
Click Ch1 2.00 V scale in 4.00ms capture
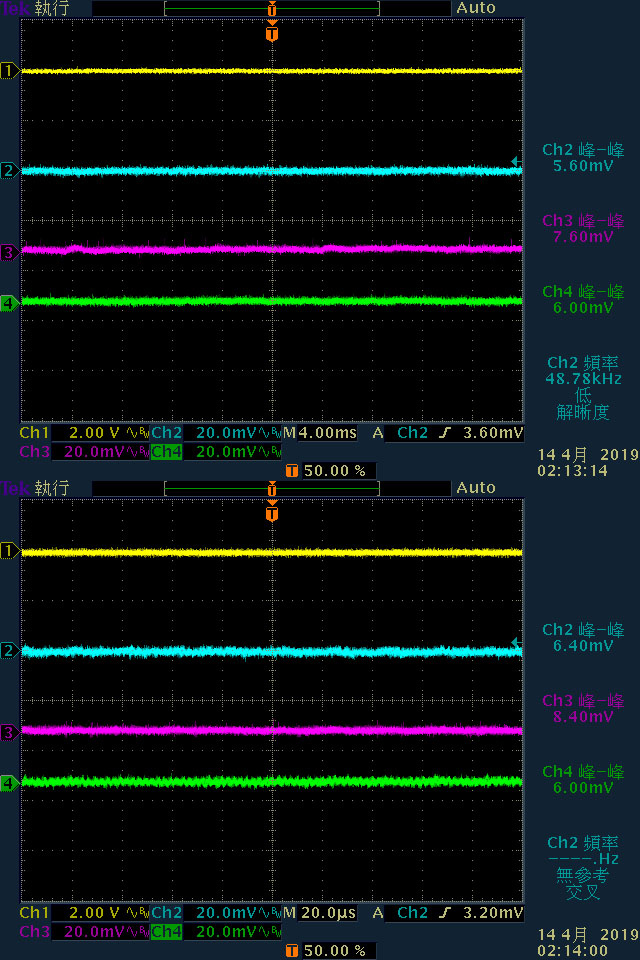click(95, 433)
